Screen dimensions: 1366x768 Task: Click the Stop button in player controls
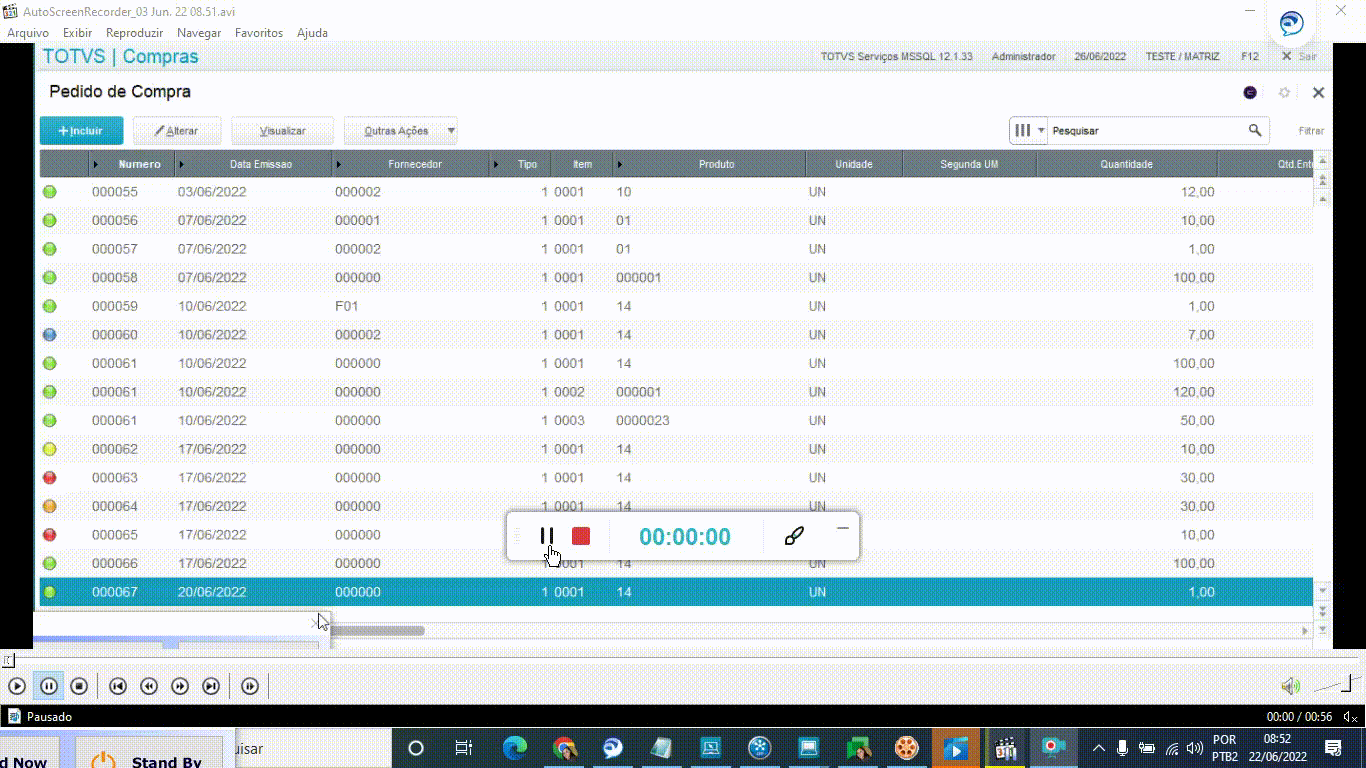79,686
